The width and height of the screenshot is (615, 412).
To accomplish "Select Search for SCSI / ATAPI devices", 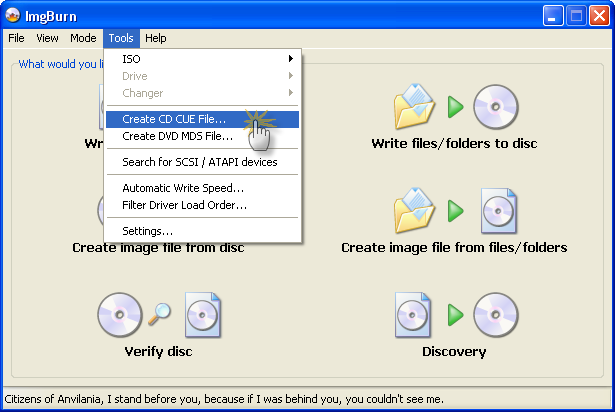I will coord(202,162).
